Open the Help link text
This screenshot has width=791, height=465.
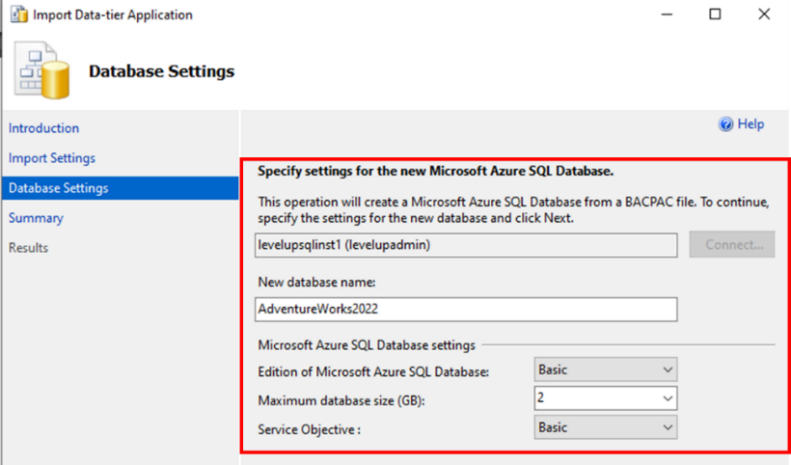pos(750,125)
